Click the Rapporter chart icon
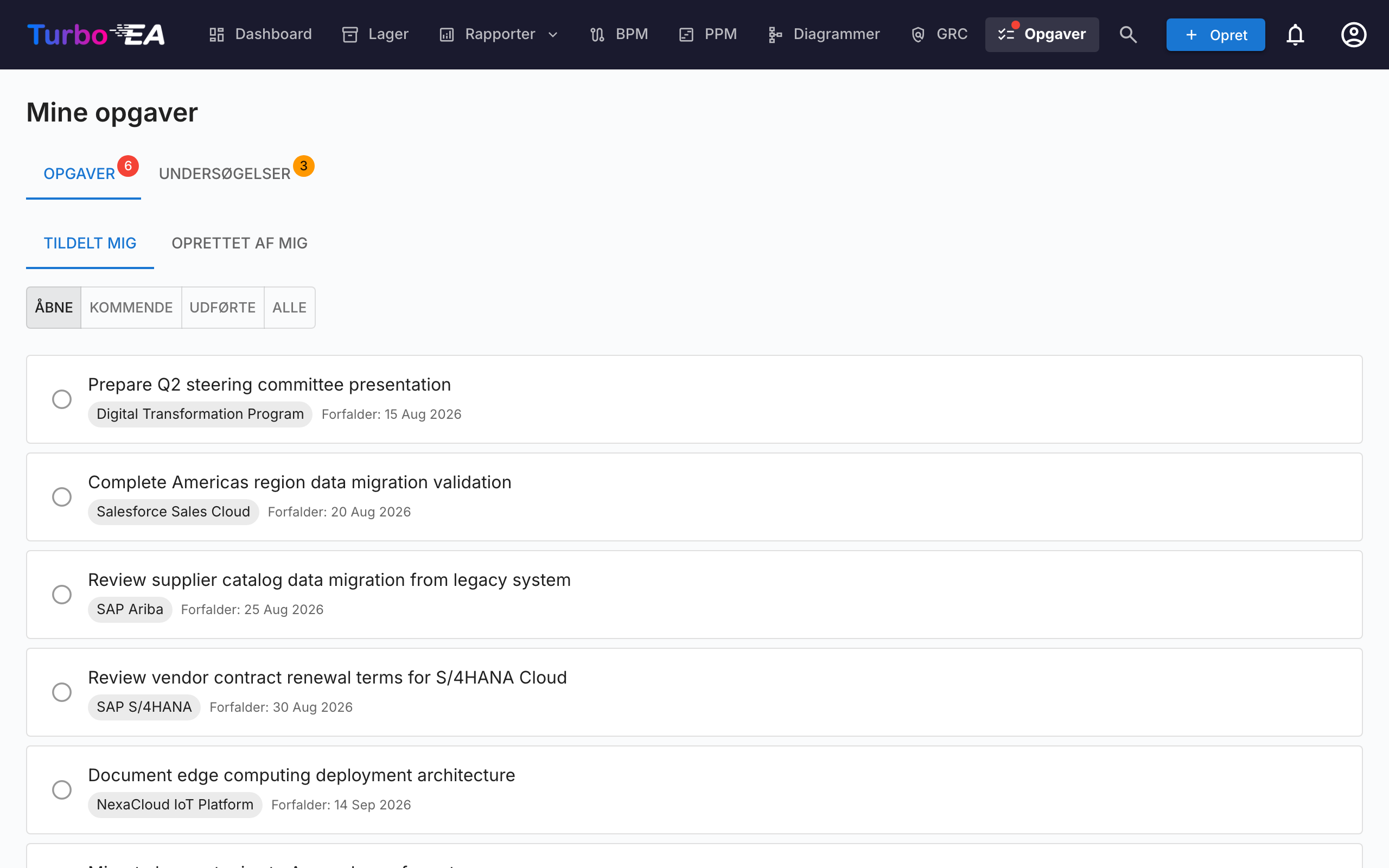 [x=447, y=34]
